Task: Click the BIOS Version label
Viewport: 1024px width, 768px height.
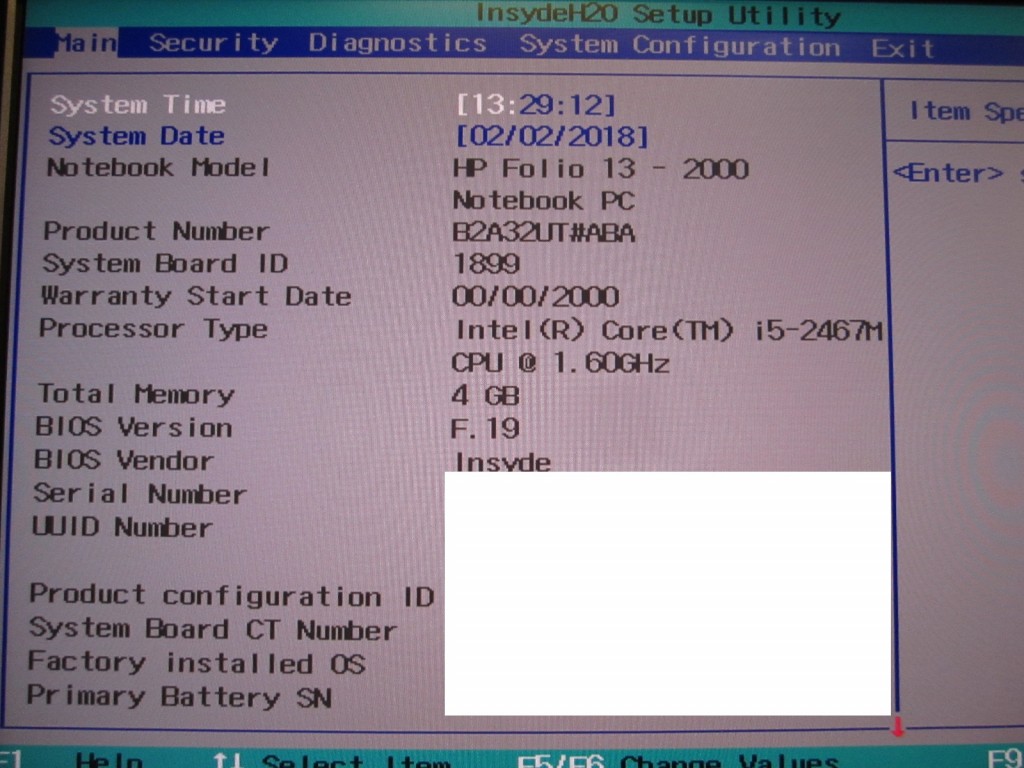Action: (134, 427)
